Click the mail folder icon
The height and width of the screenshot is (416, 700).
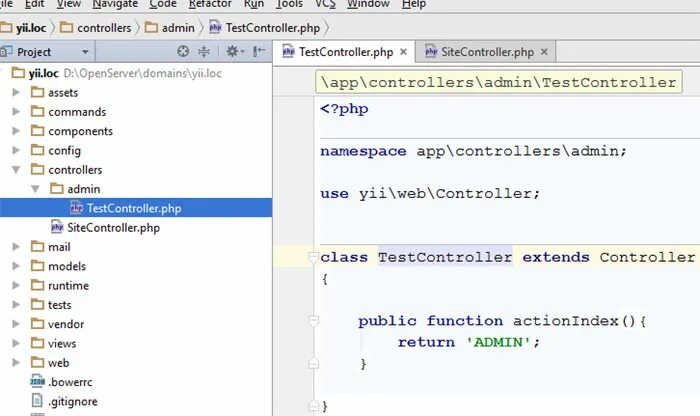point(38,246)
